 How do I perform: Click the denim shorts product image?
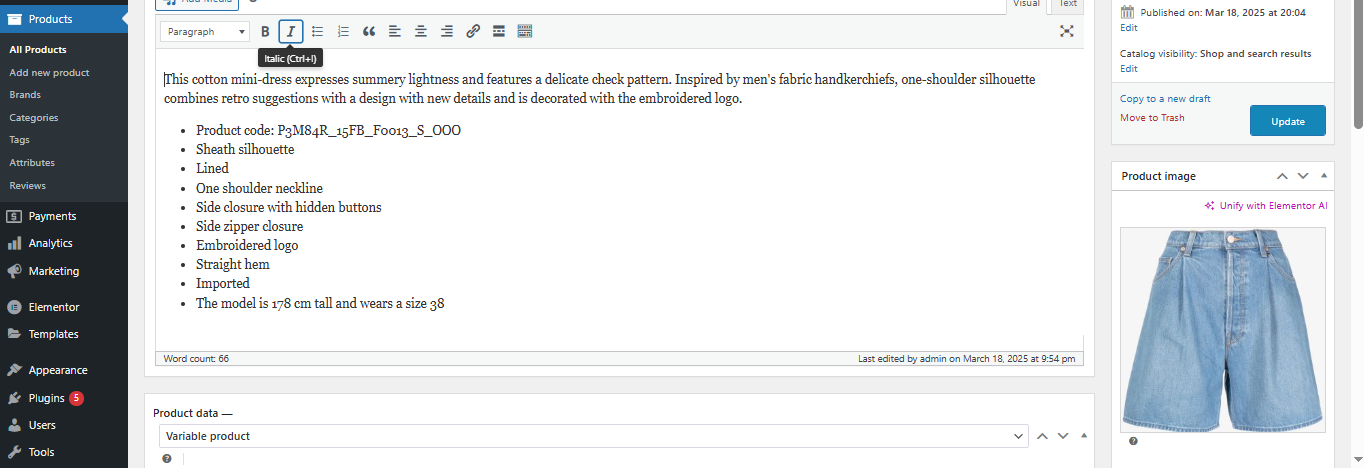pos(1222,329)
